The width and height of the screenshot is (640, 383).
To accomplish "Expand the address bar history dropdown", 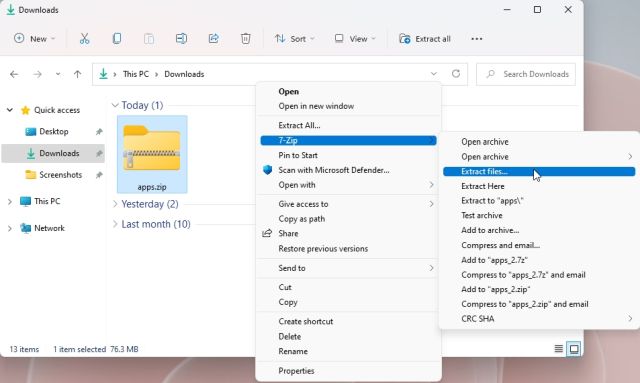I will coord(433,74).
